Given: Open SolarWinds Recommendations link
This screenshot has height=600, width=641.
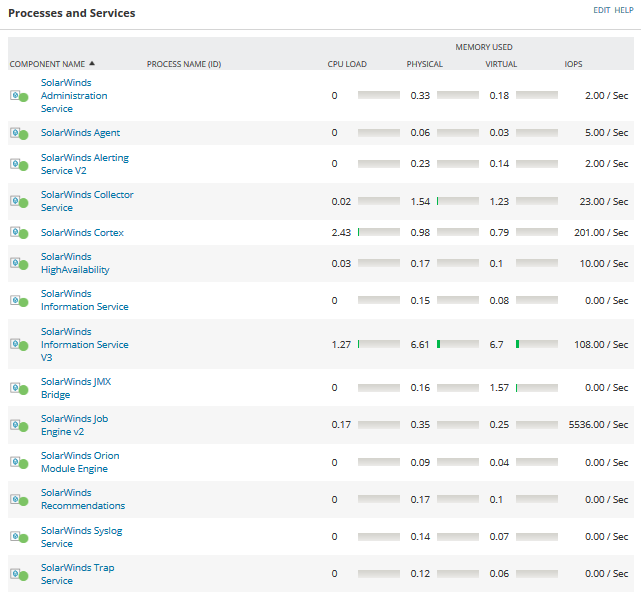Looking at the screenshot, I should pyautogui.click(x=83, y=499).
